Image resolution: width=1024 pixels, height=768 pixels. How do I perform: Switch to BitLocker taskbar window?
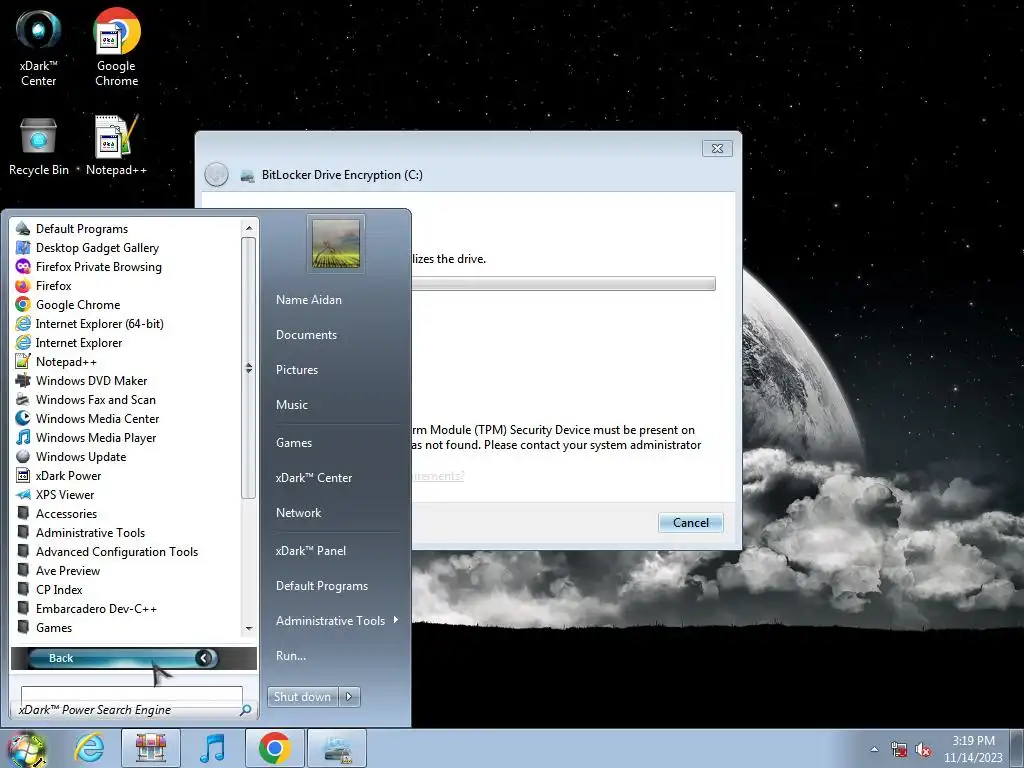tap(336, 748)
